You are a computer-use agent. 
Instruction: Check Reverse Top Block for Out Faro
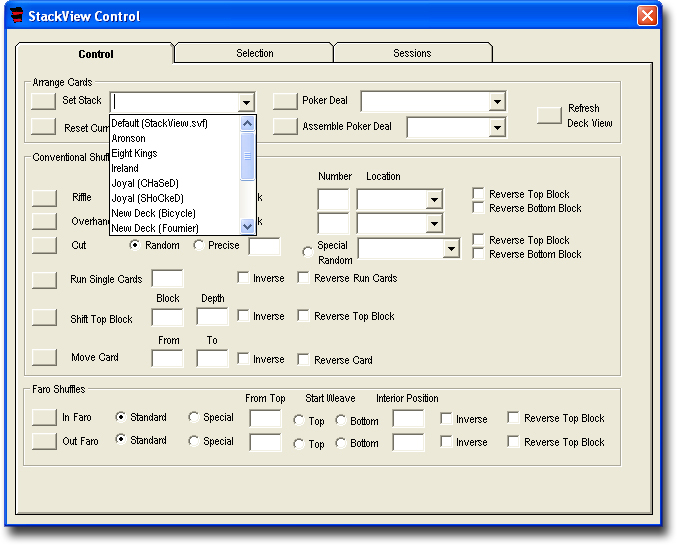513,441
